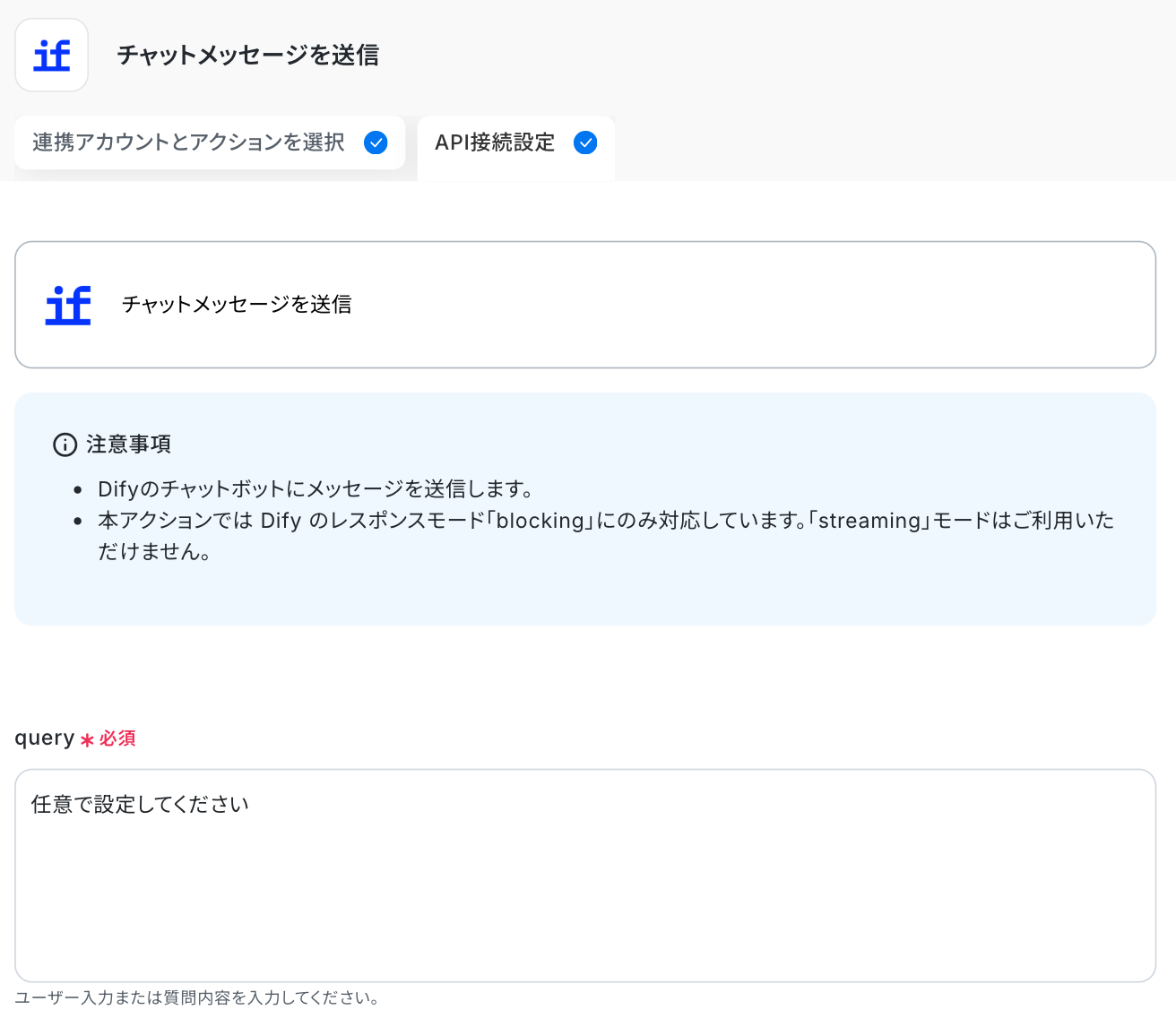
Task: Click the hint ユーザー入力または質問内容を入力してください。
Action: [x=197, y=998]
